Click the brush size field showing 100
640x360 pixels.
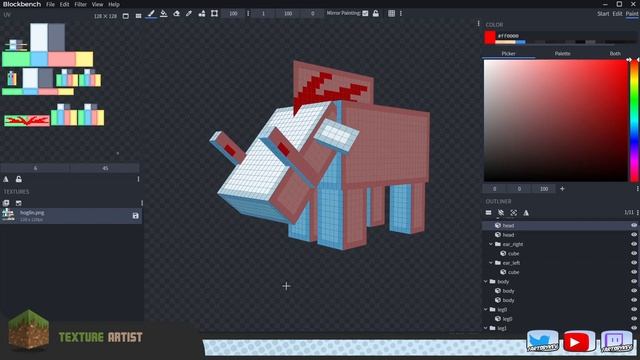coord(233,13)
